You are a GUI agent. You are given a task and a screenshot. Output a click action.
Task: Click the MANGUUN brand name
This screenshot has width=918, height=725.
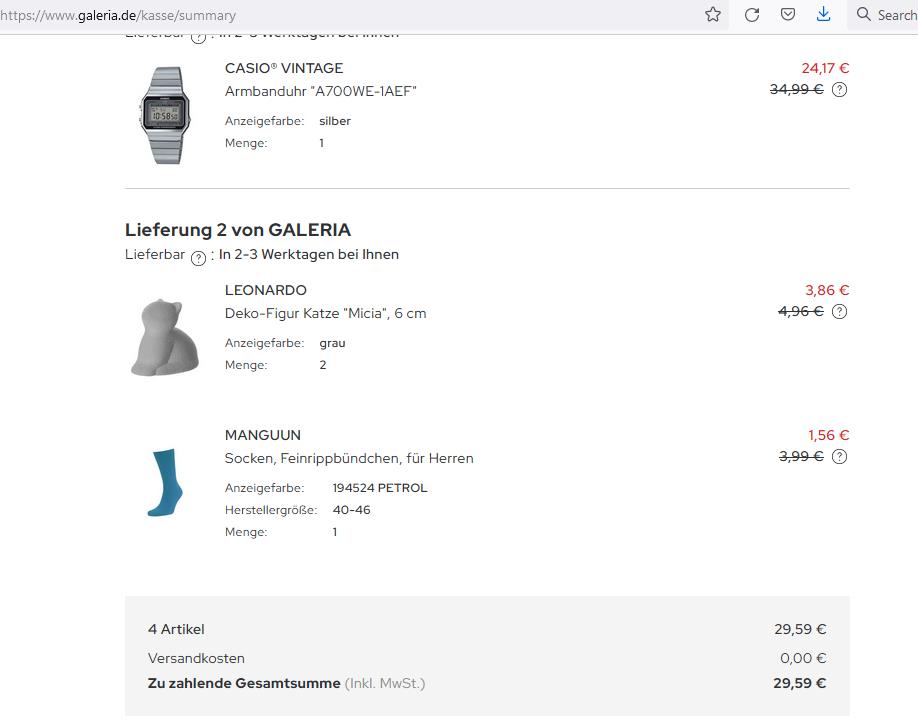tap(263, 435)
